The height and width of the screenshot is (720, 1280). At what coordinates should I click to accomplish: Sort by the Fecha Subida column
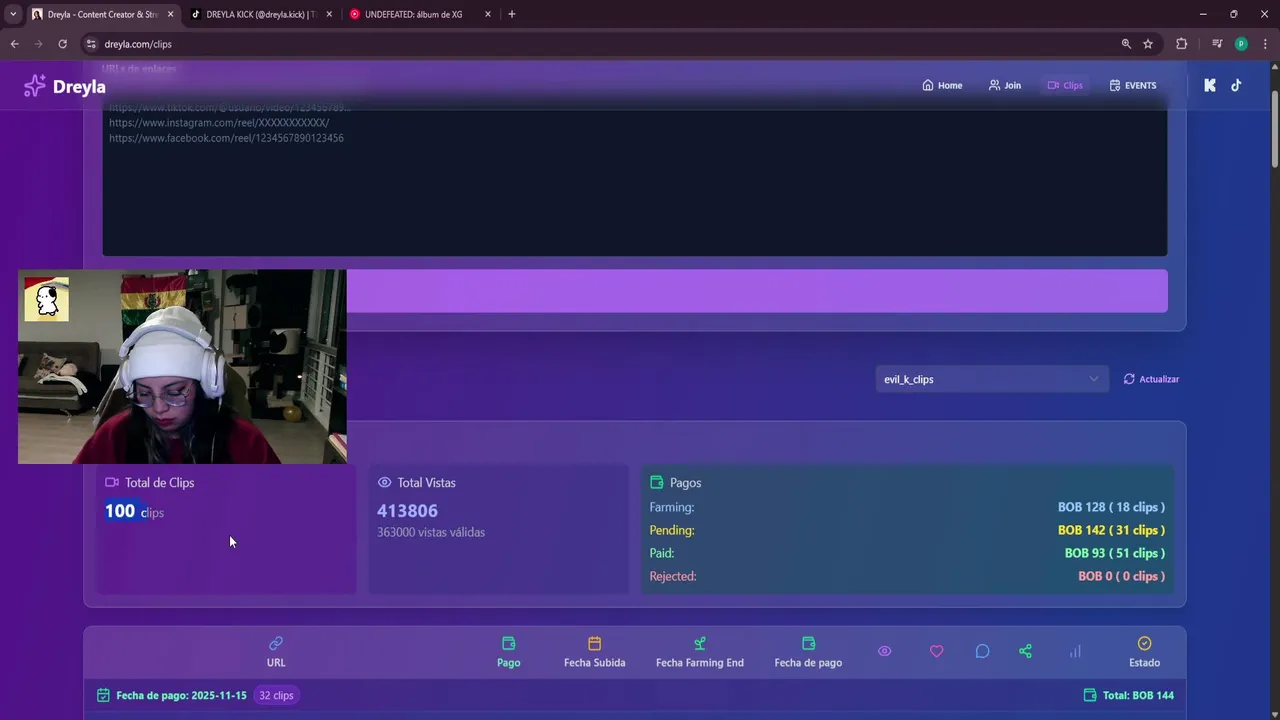[x=595, y=652]
